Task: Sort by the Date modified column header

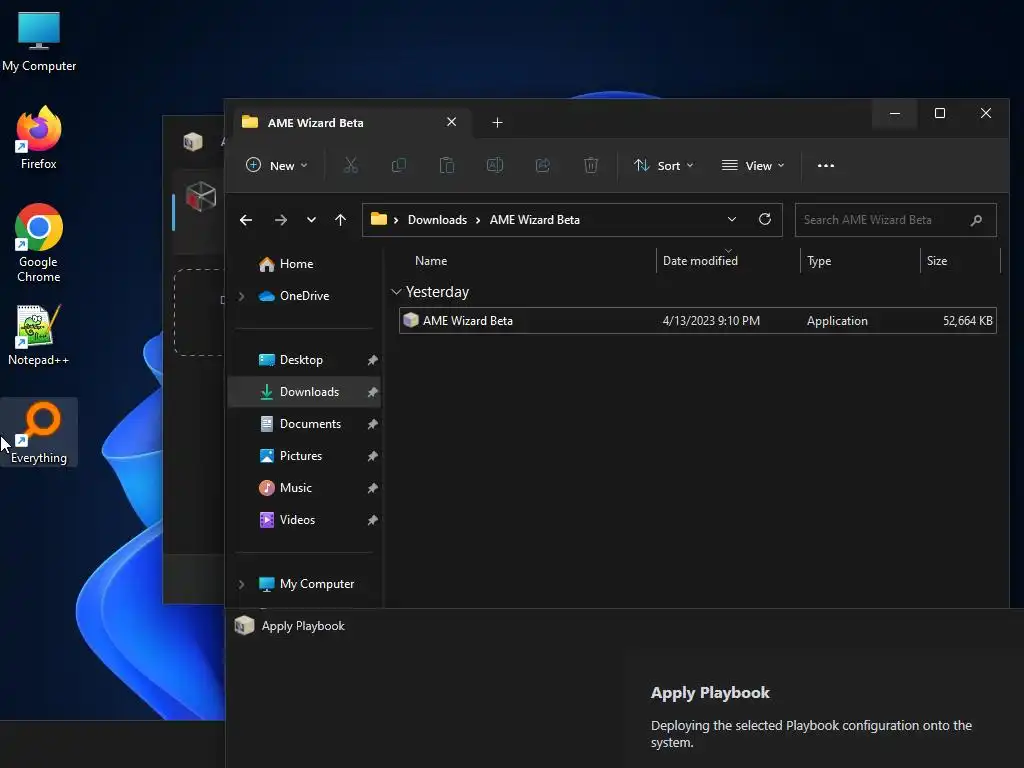Action: tap(700, 261)
